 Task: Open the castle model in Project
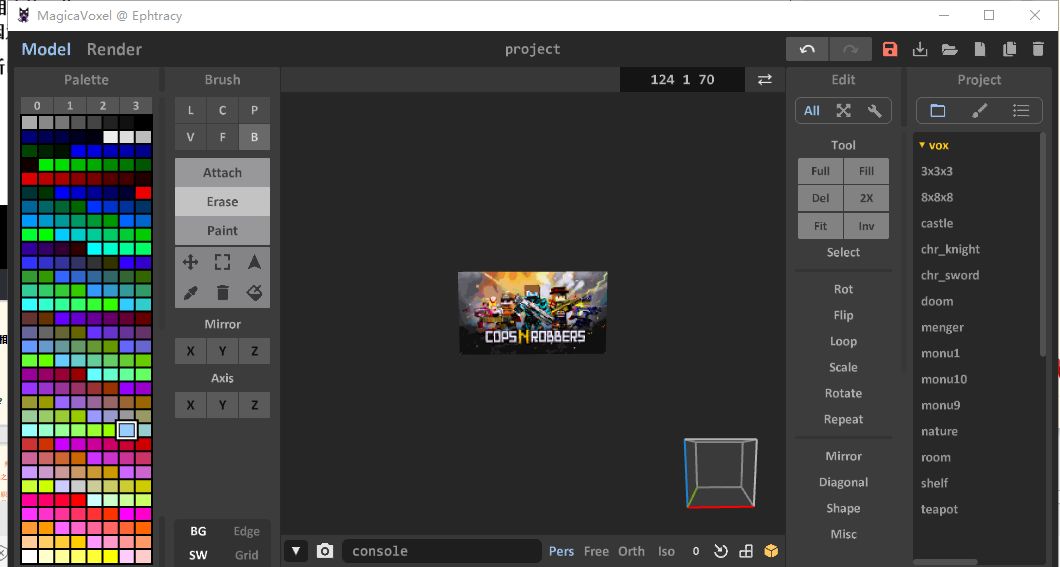pos(937,223)
